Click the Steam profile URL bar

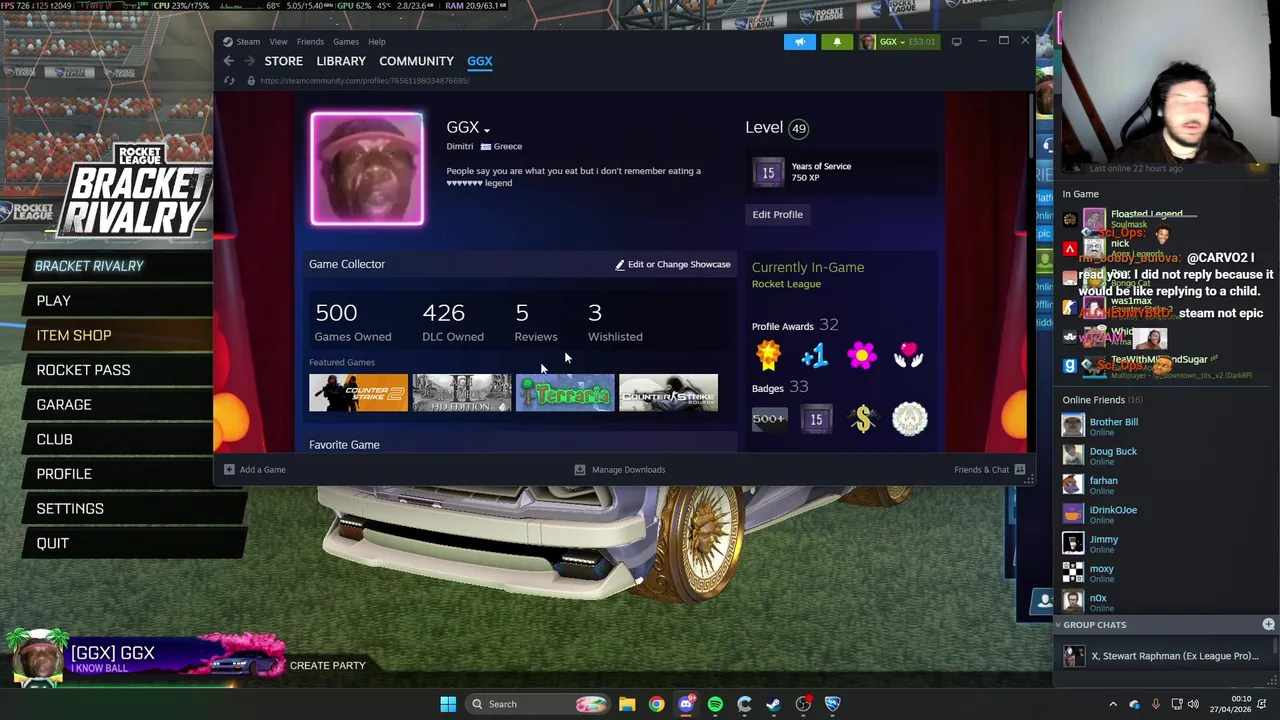pos(364,81)
